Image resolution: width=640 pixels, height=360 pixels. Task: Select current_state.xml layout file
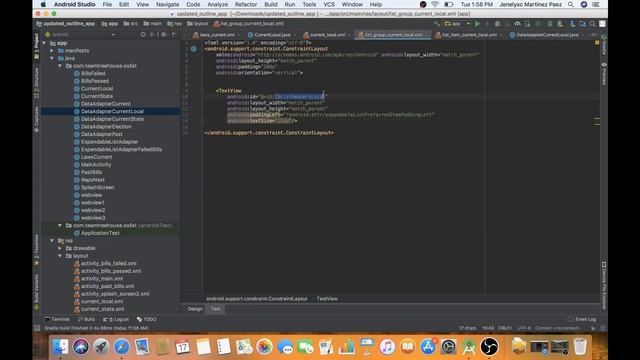(x=102, y=309)
